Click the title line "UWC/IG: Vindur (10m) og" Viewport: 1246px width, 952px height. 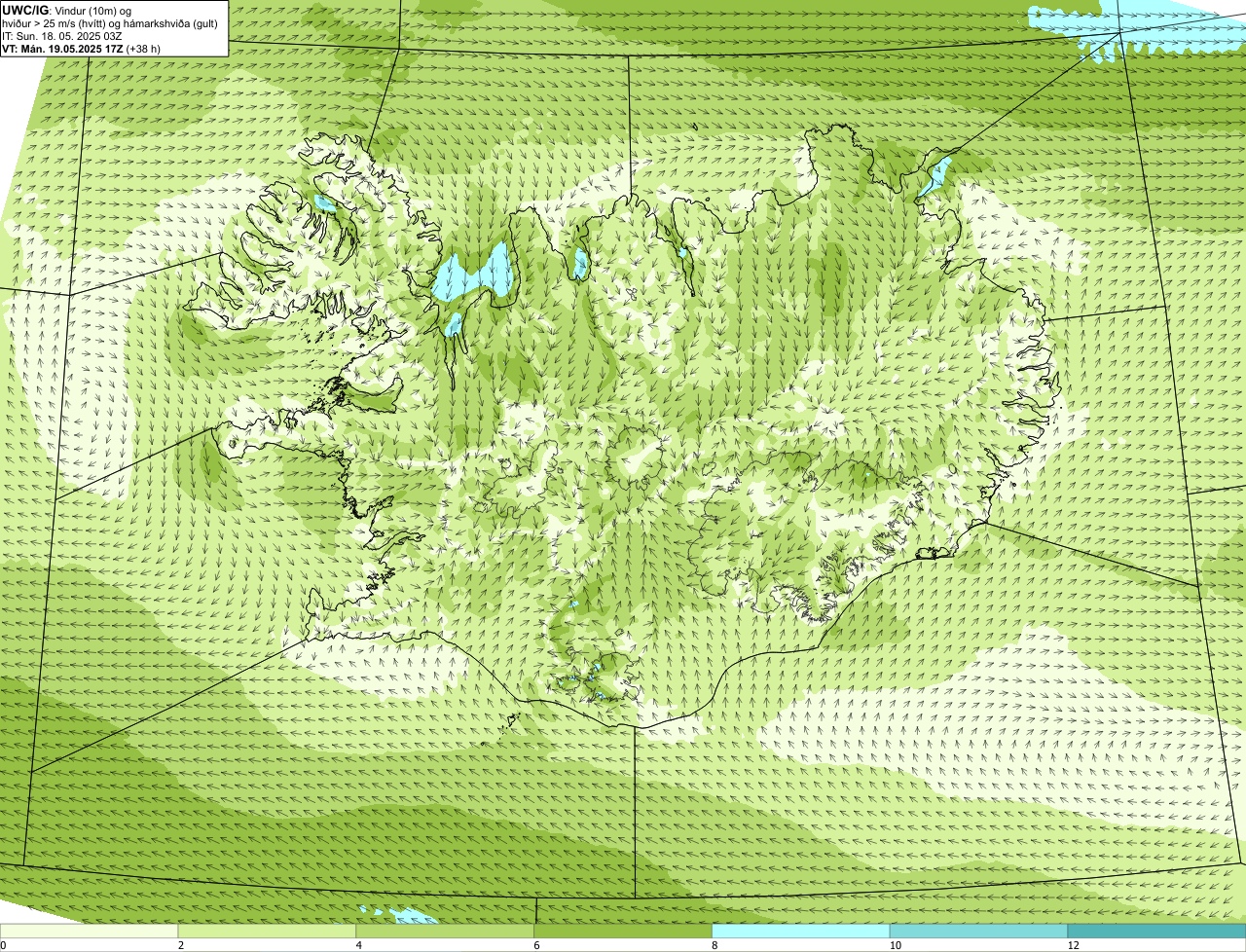67,11
